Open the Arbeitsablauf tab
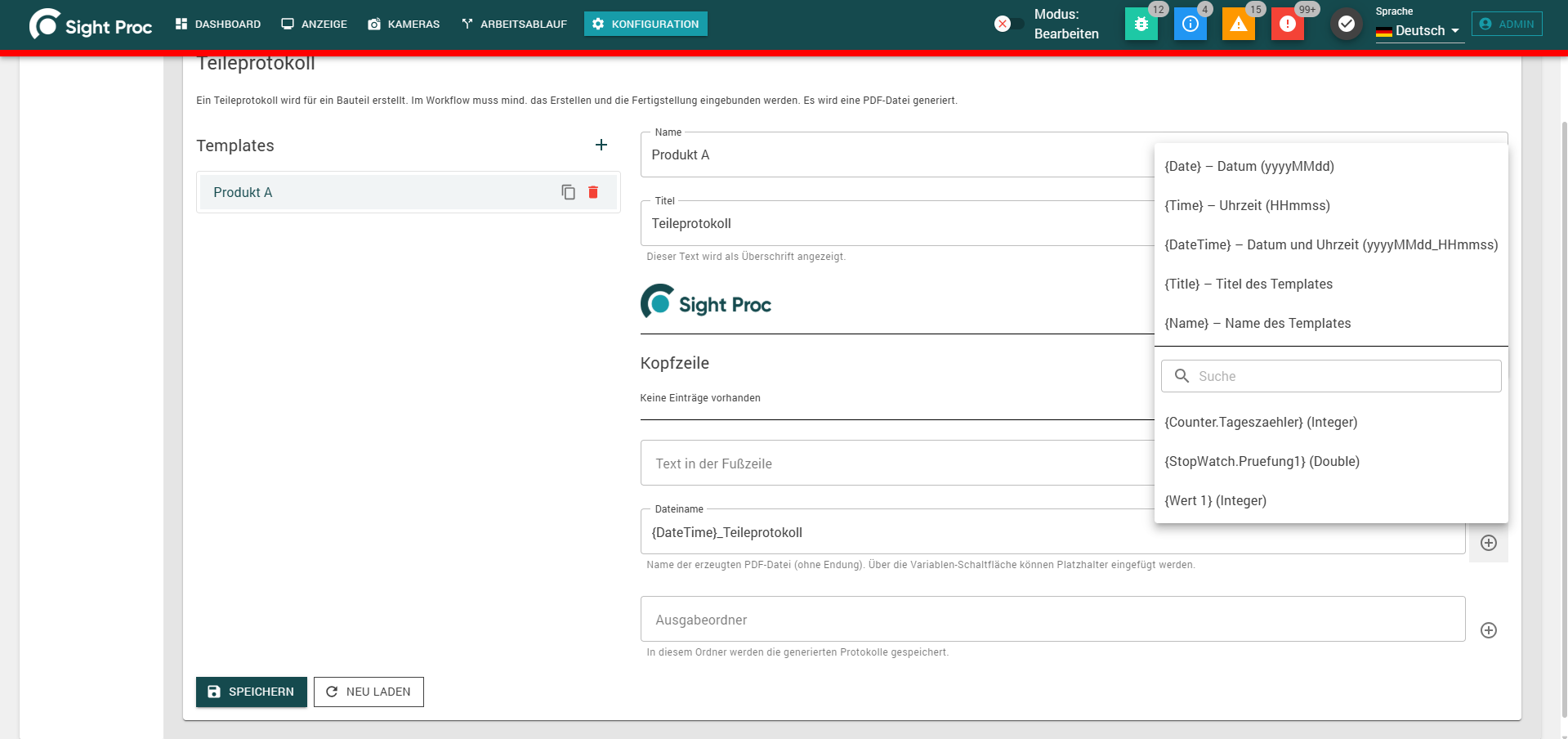 tap(514, 24)
